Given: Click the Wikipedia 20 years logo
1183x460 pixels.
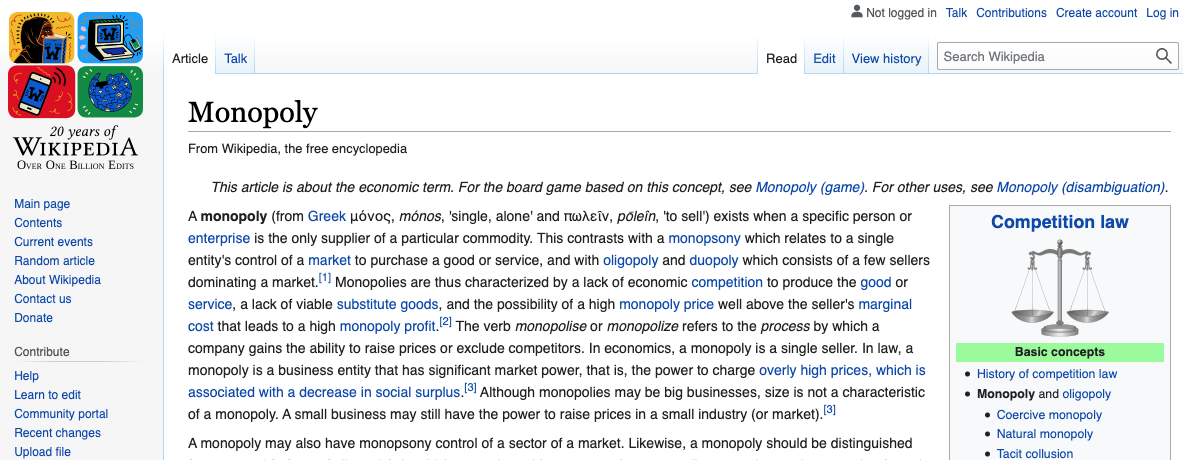Looking at the screenshot, I should tap(75, 90).
